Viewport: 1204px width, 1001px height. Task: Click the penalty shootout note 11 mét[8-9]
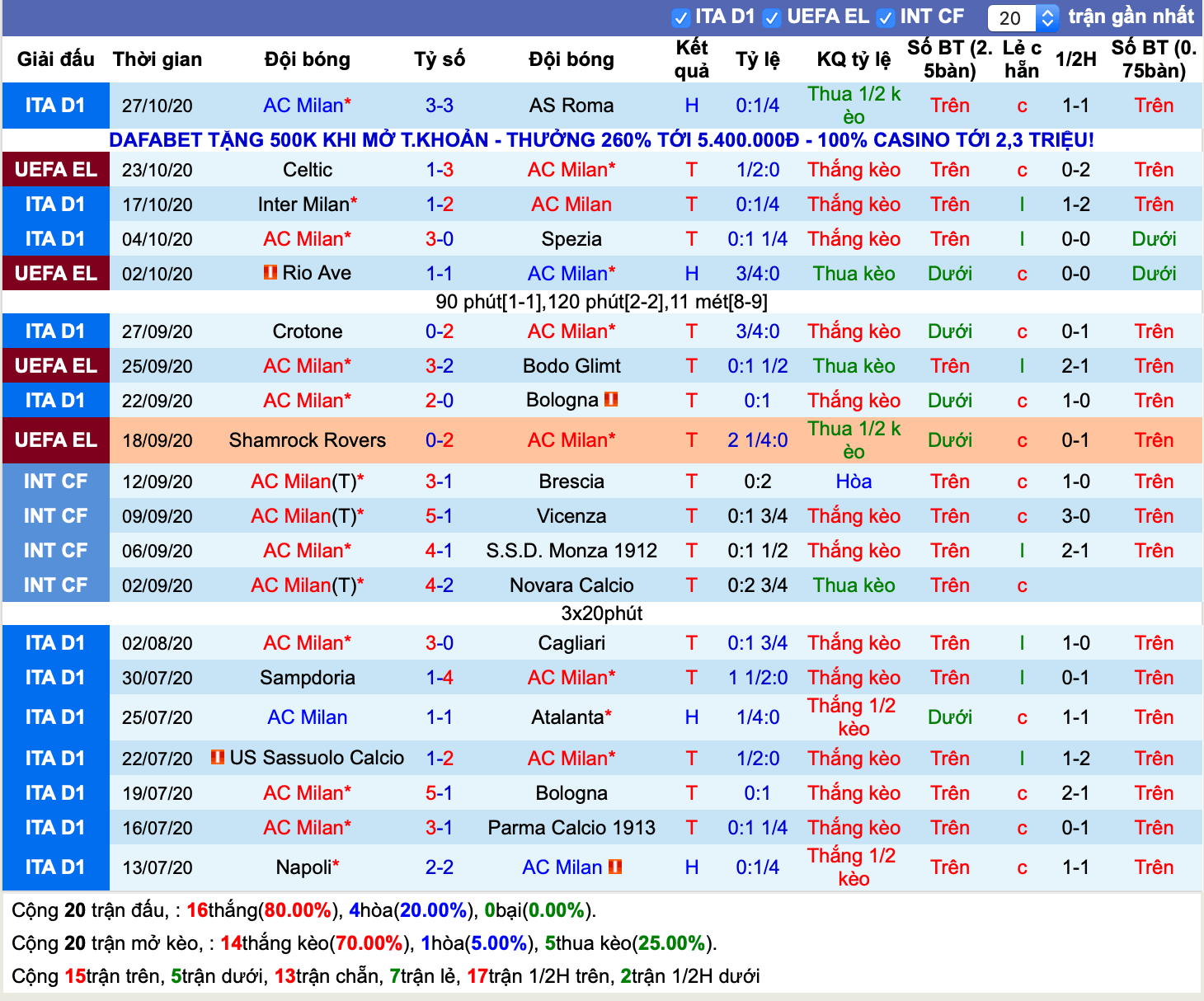coord(718,302)
